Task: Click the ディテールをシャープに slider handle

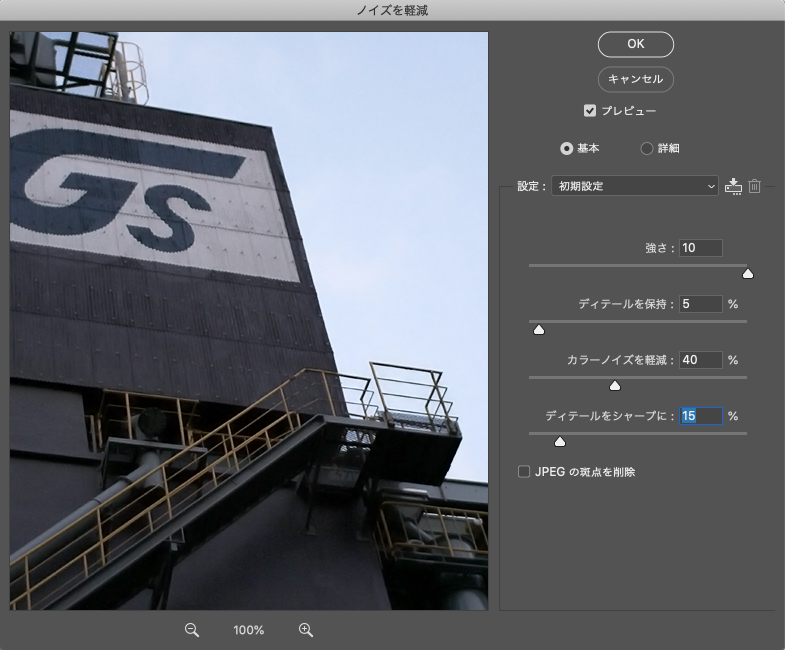Action: click(560, 441)
